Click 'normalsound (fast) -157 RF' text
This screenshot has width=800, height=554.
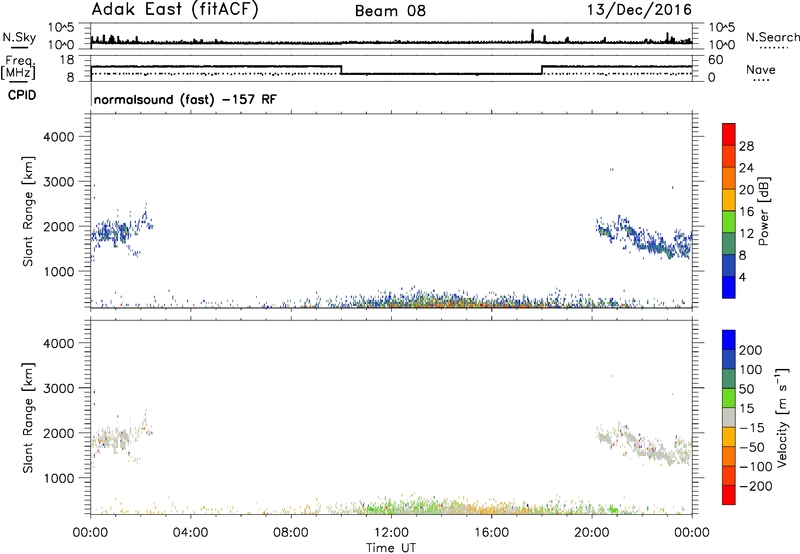185,99
